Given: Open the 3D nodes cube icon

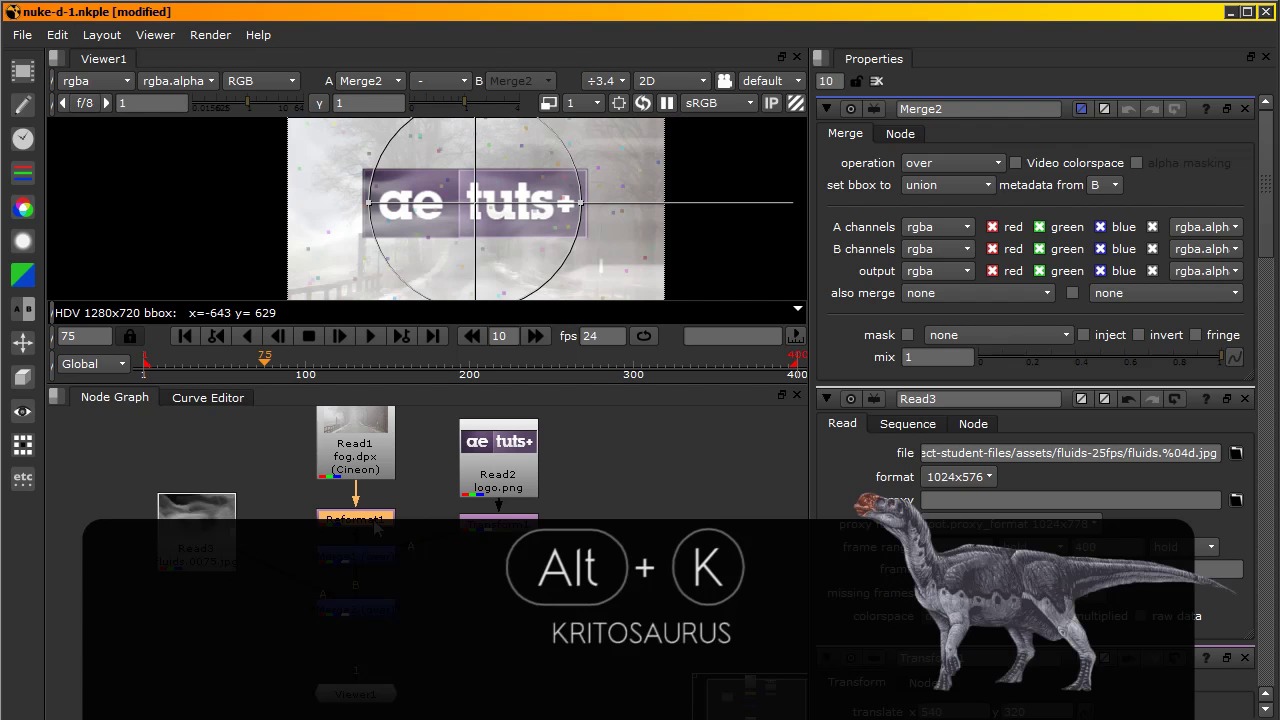Looking at the screenshot, I should pyautogui.click(x=23, y=377).
